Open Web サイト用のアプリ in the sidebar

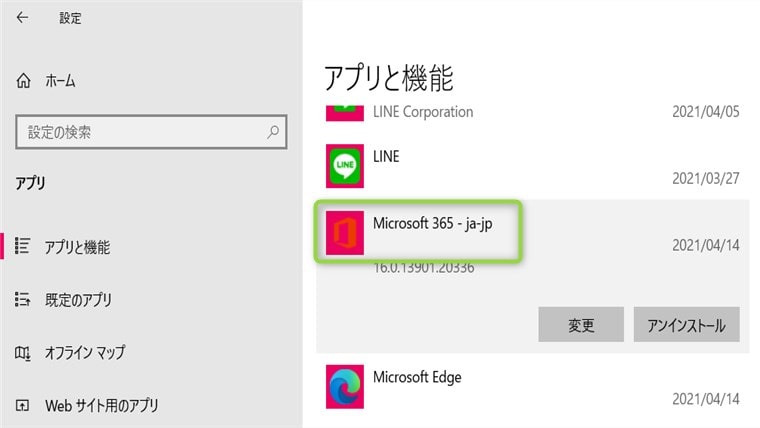tap(102, 405)
